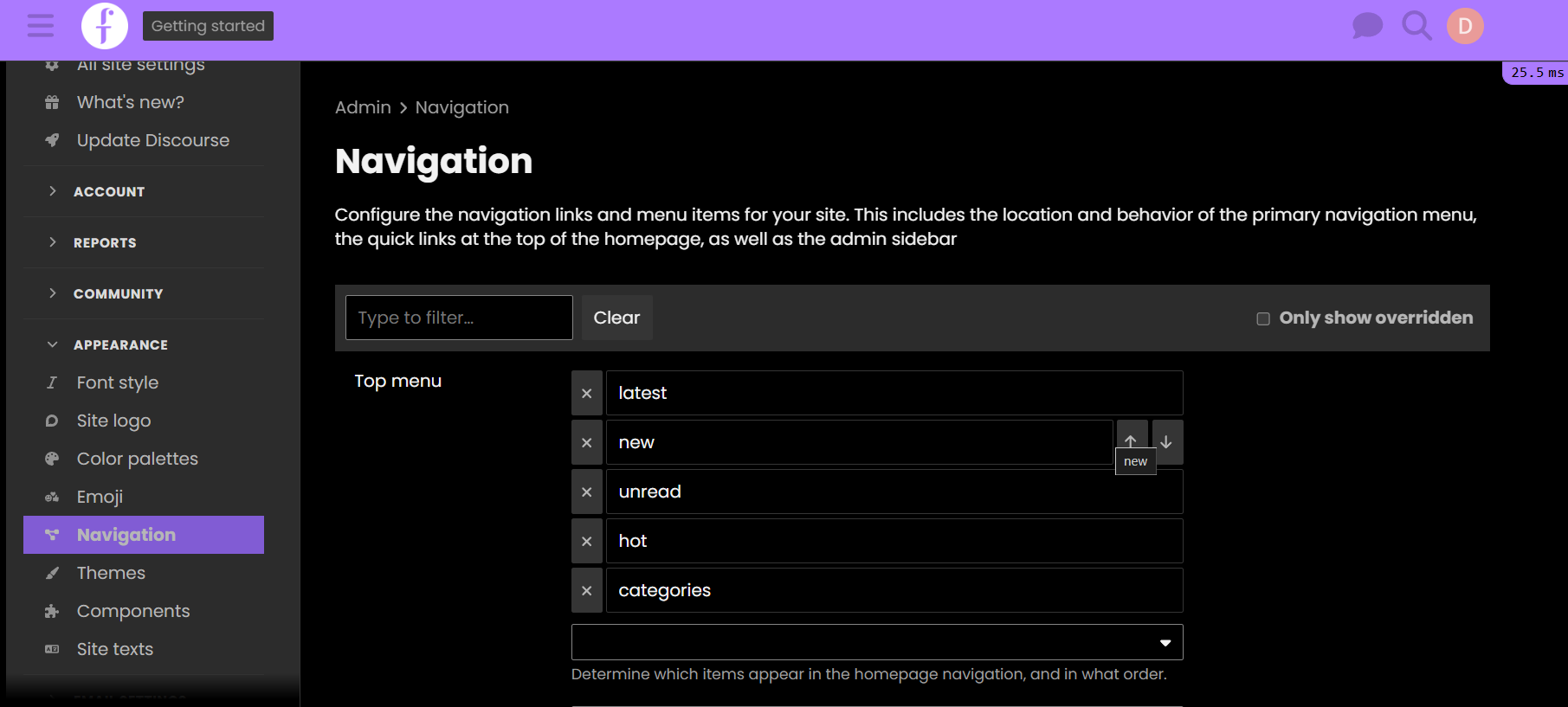Remove 'categories' from top menu
Screen dimensions: 1568x707
pos(586,591)
